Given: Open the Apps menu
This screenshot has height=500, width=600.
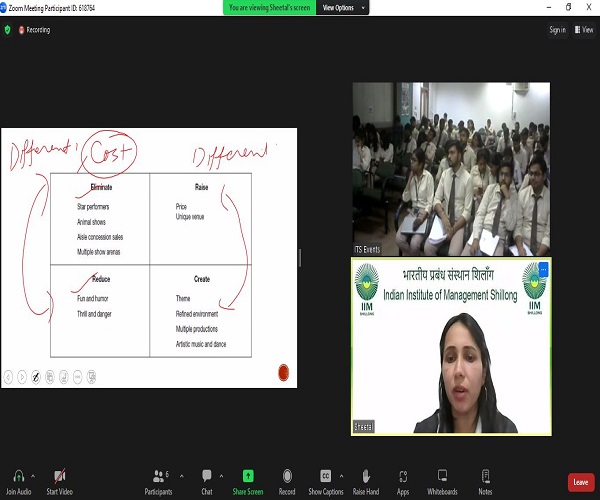Looking at the screenshot, I should 403,482.
